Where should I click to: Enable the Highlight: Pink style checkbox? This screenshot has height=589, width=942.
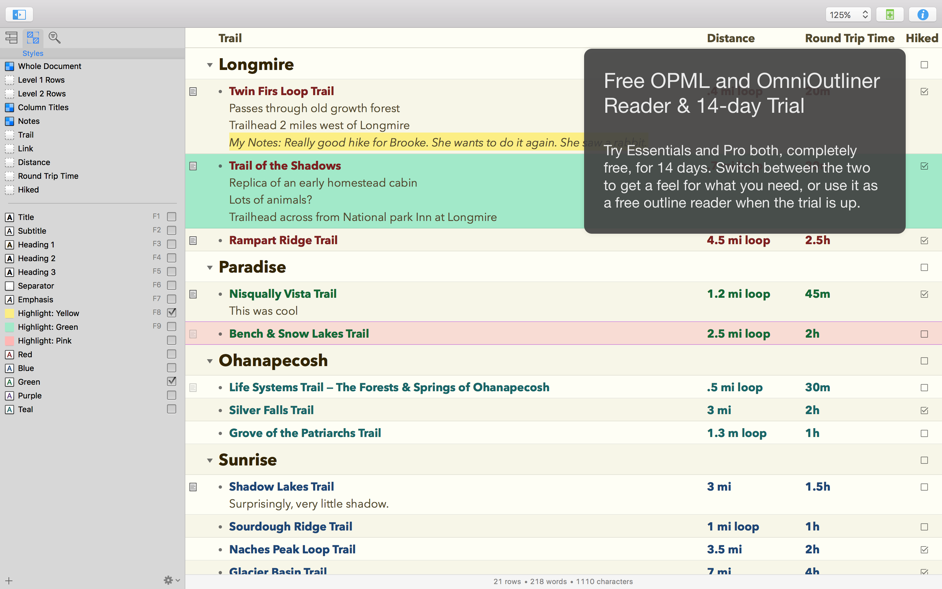[x=171, y=341]
